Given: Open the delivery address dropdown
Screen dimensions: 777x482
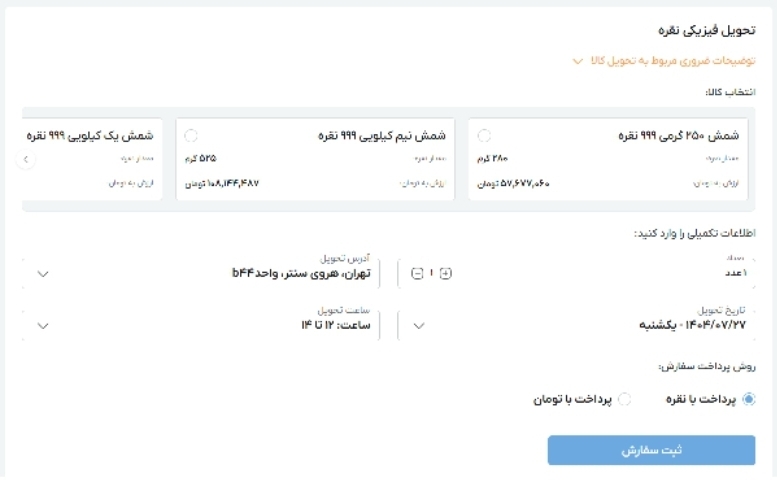Looking at the screenshot, I should [42, 273].
